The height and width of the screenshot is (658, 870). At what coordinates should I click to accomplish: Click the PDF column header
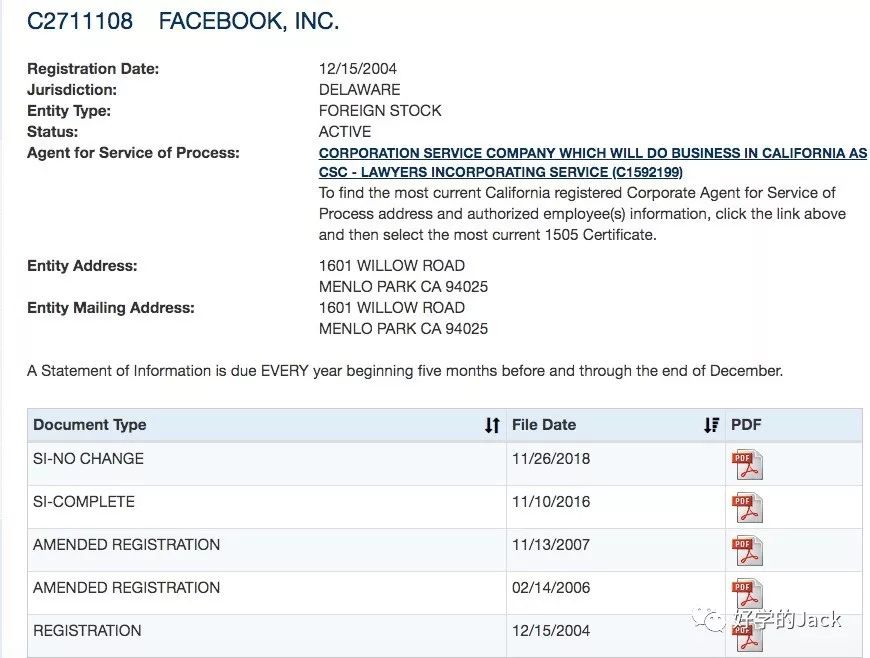746,425
